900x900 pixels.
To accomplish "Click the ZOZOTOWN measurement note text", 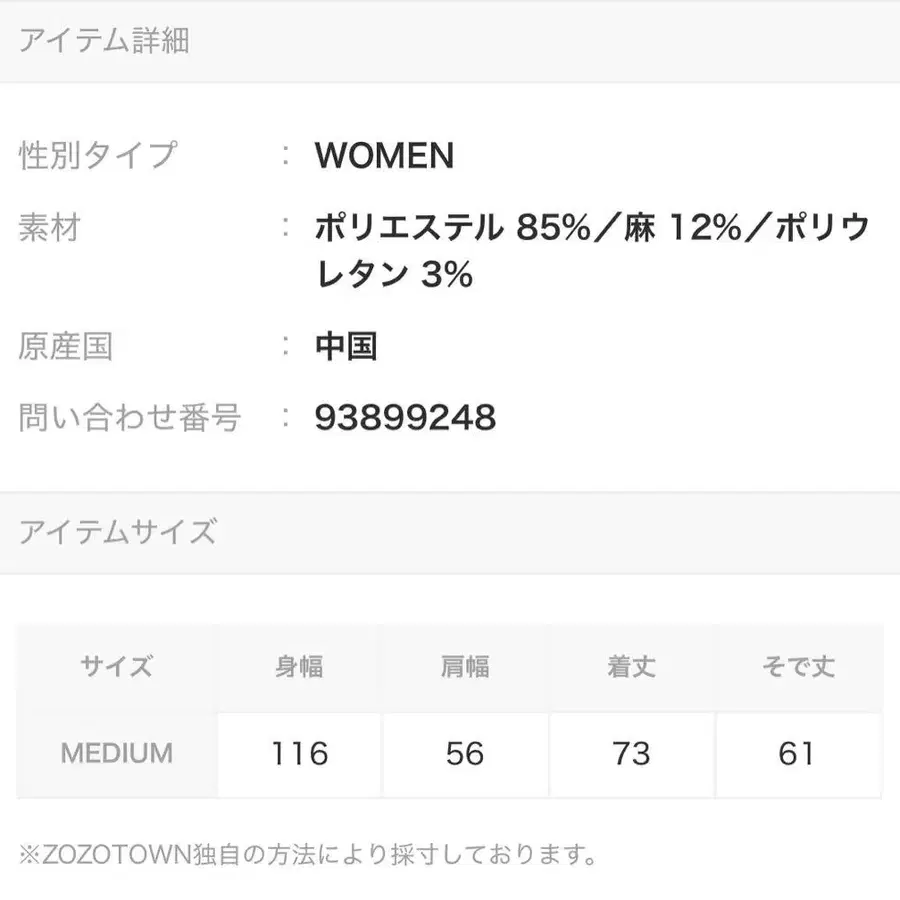I will click(308, 856).
